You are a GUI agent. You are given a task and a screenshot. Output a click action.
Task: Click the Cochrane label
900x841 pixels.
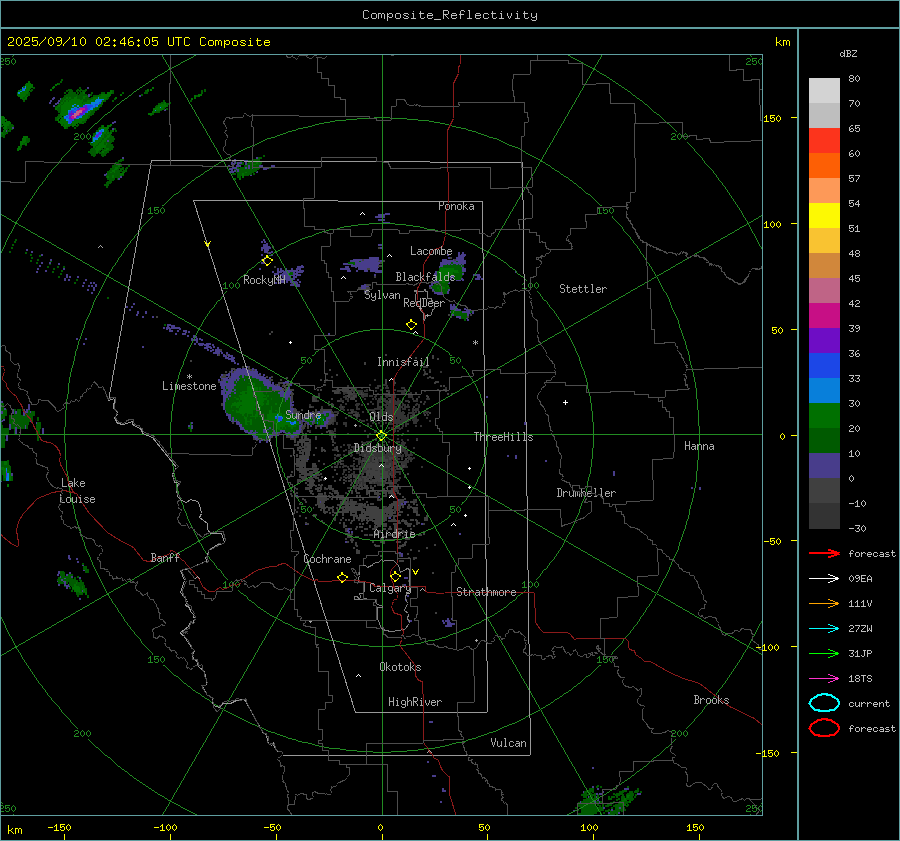pos(327,559)
